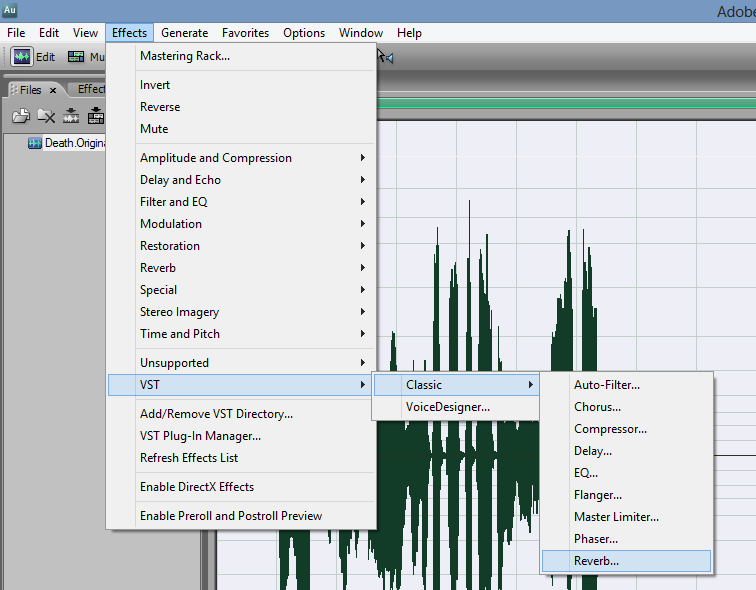Open Delay classic VST effect

pyautogui.click(x=626, y=451)
